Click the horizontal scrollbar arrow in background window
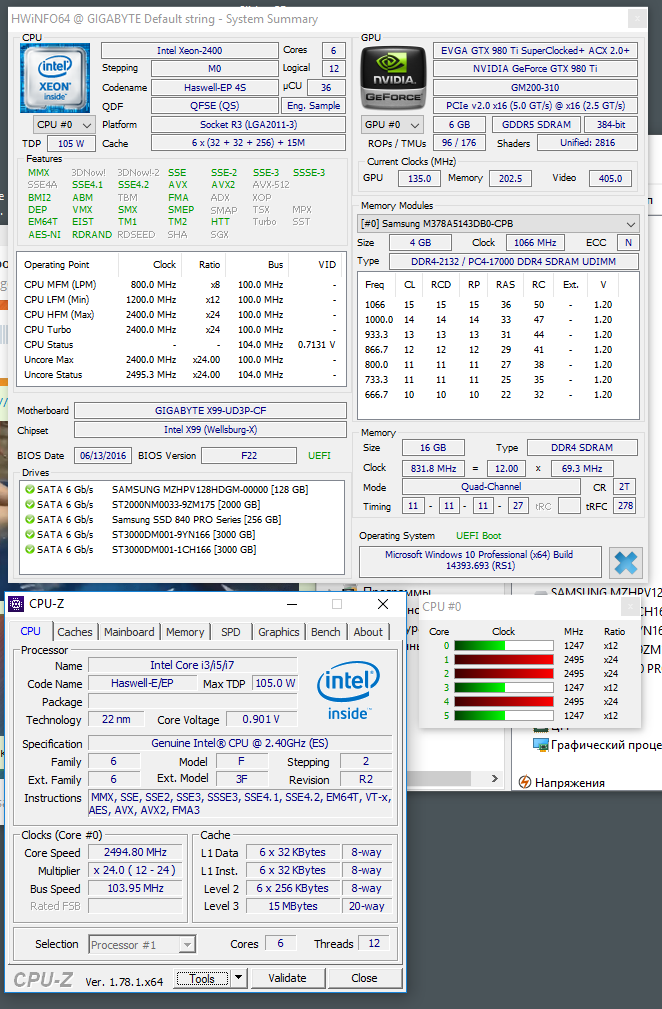This screenshot has width=662, height=1009. click(x=495, y=779)
